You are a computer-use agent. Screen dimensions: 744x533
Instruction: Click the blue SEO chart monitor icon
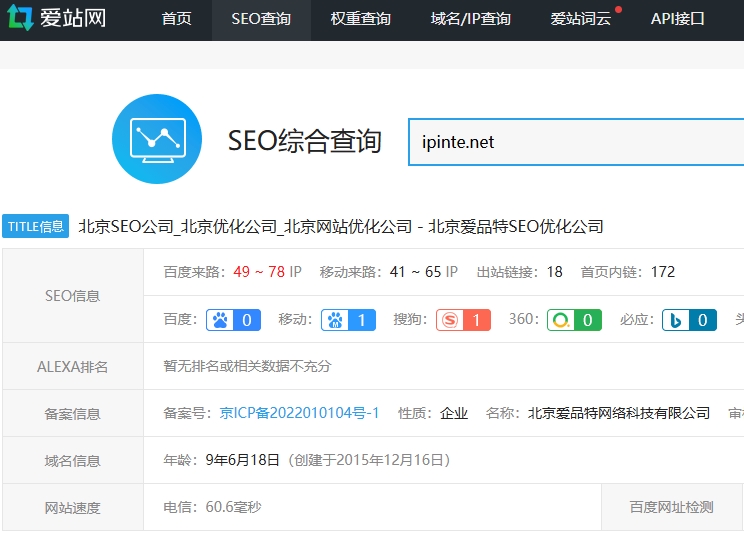157,139
